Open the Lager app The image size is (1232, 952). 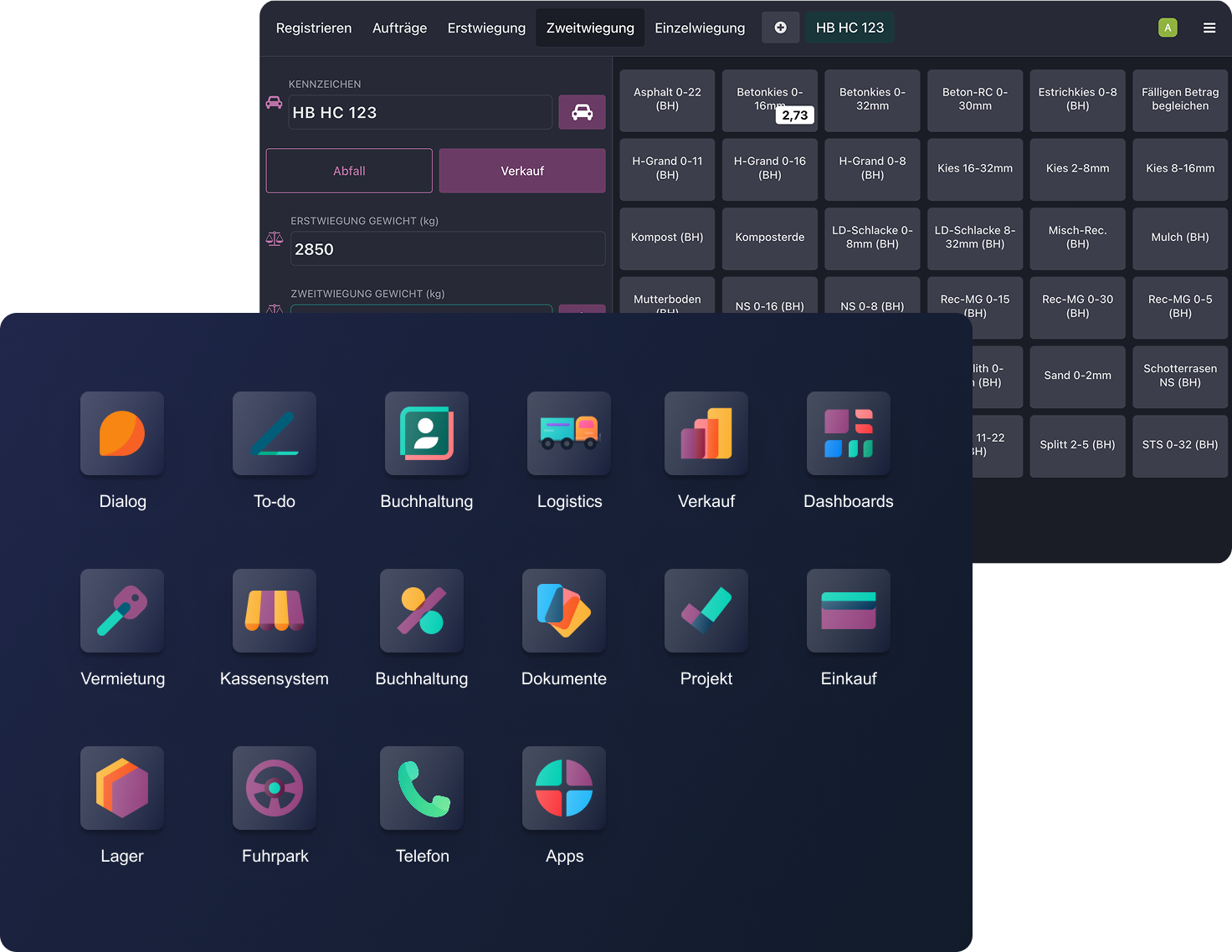tap(122, 787)
